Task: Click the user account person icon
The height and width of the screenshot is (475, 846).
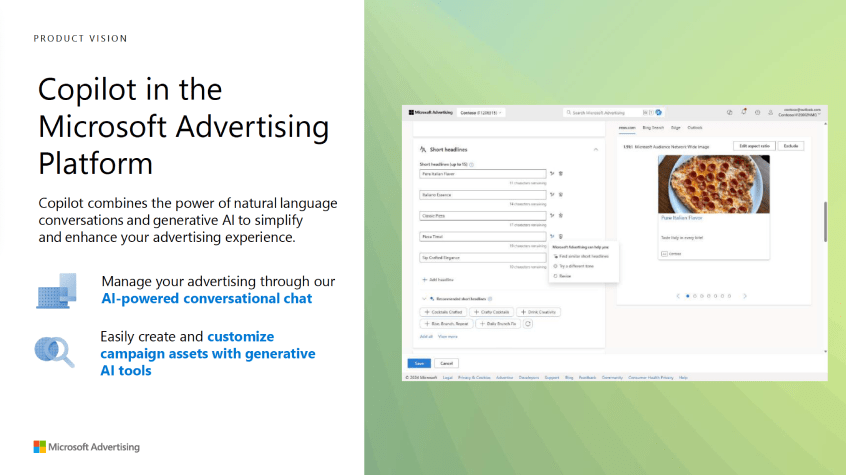Action: [x=770, y=112]
